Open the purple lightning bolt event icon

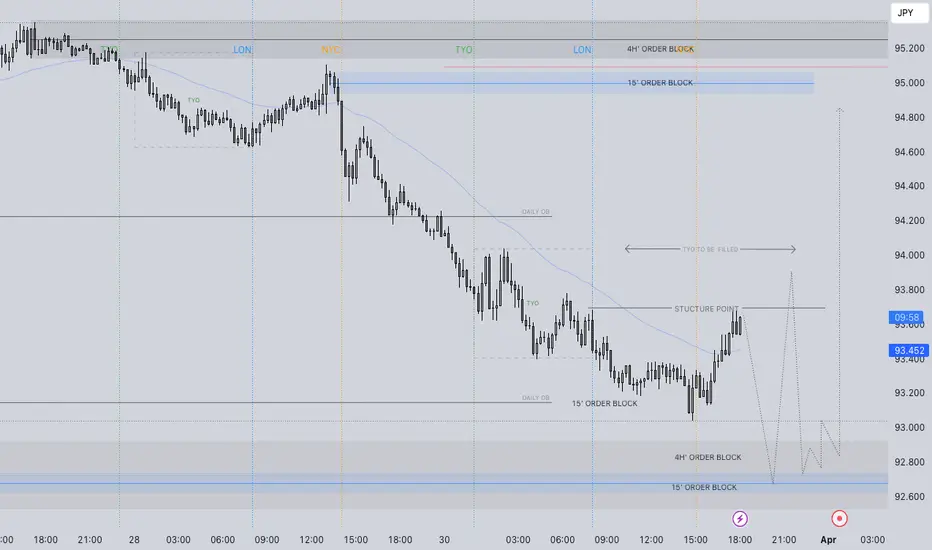(x=739, y=518)
